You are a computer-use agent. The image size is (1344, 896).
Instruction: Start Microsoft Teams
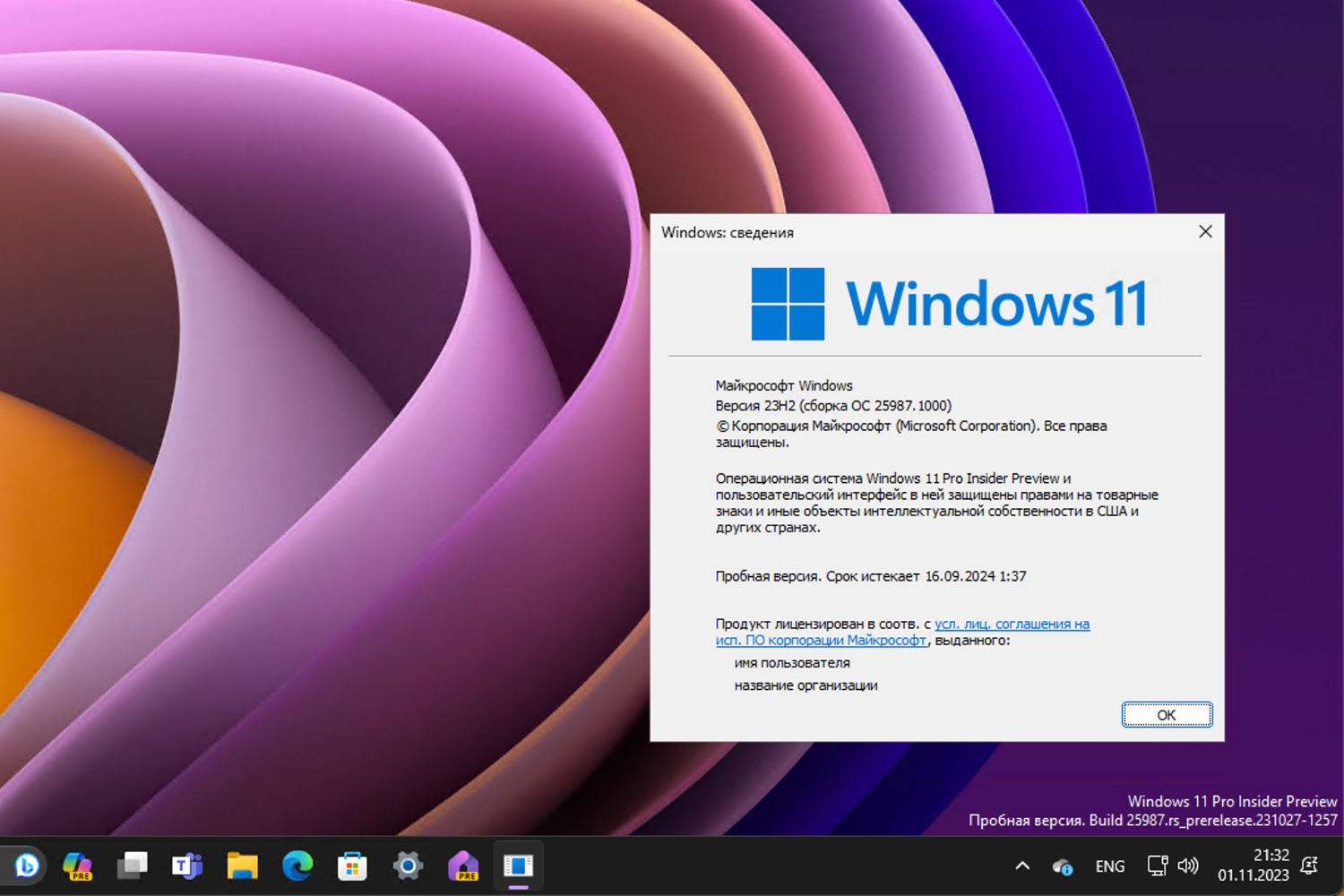click(185, 866)
